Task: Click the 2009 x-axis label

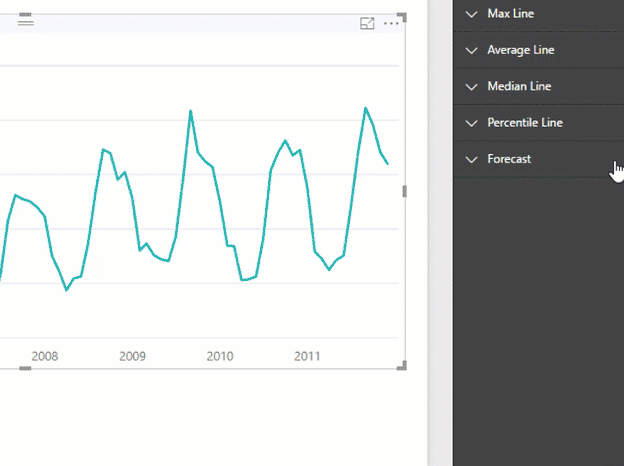Action: (133, 356)
